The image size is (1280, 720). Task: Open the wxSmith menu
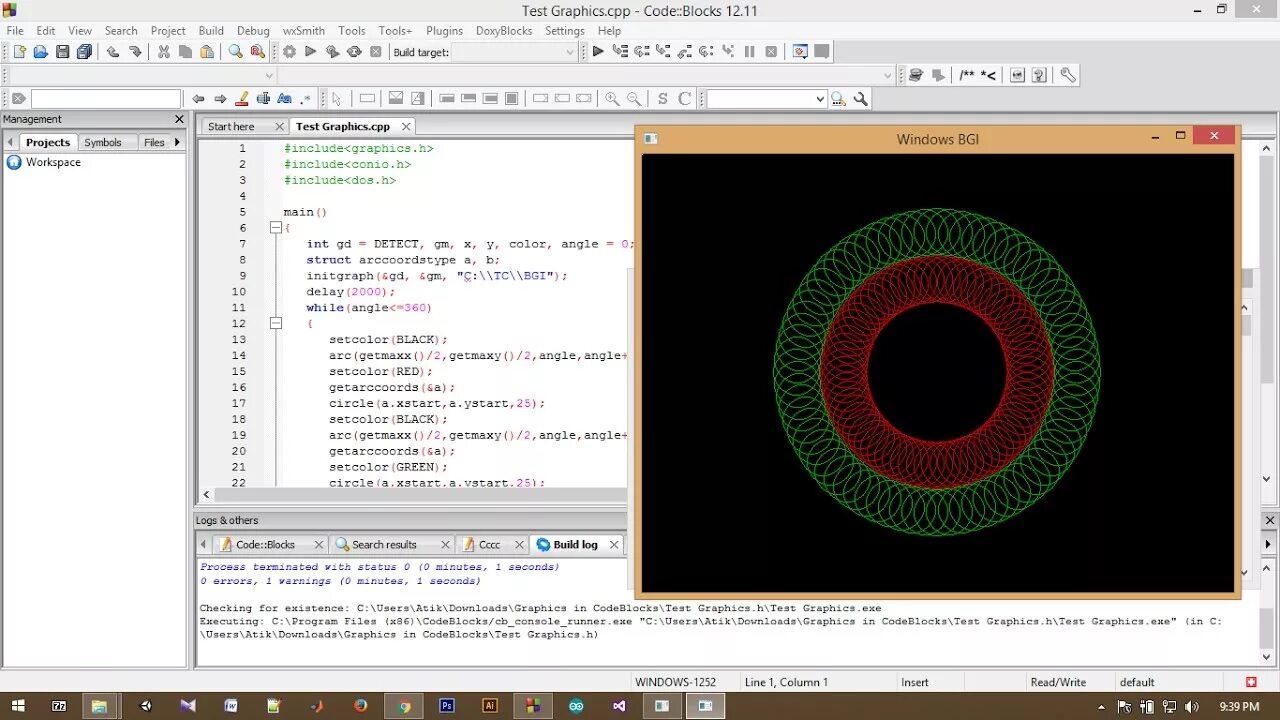(304, 31)
